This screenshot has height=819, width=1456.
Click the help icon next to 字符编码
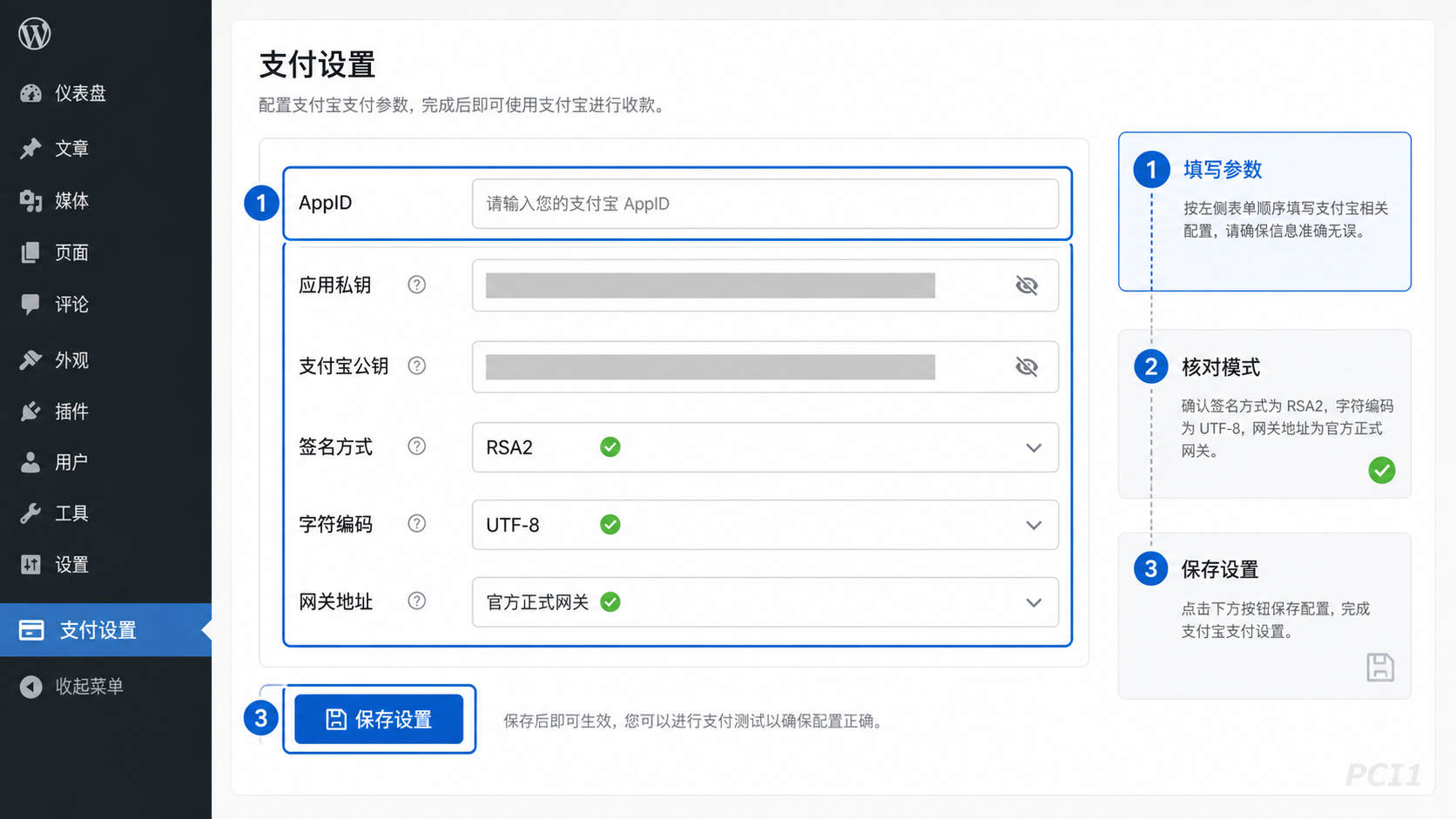(x=417, y=524)
